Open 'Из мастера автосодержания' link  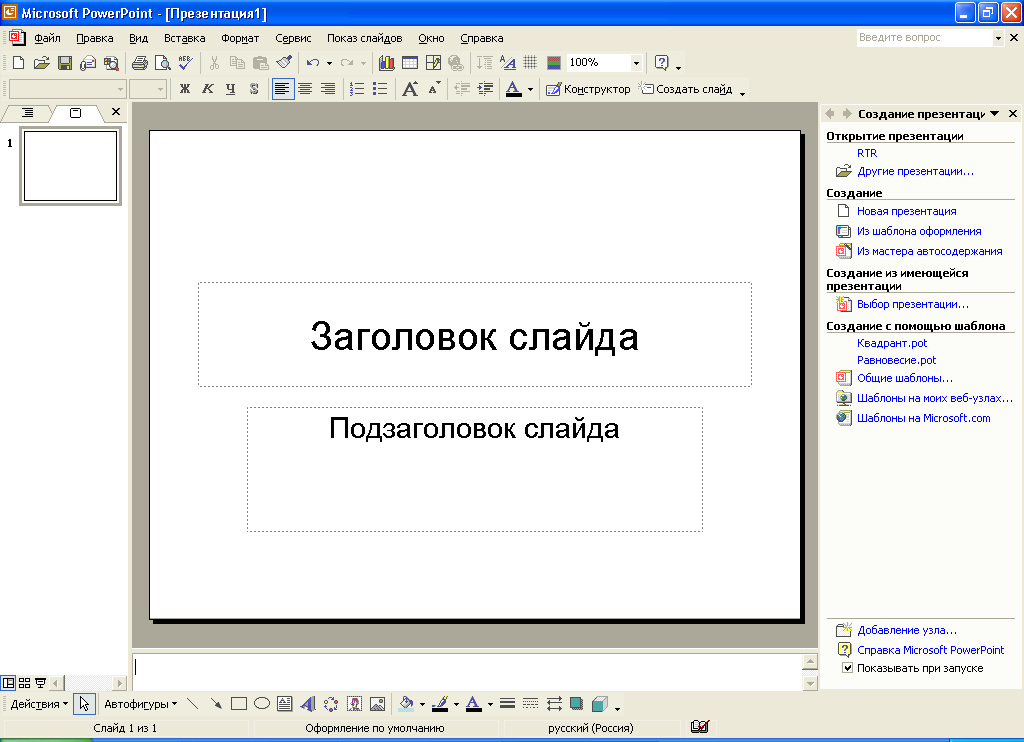929,251
